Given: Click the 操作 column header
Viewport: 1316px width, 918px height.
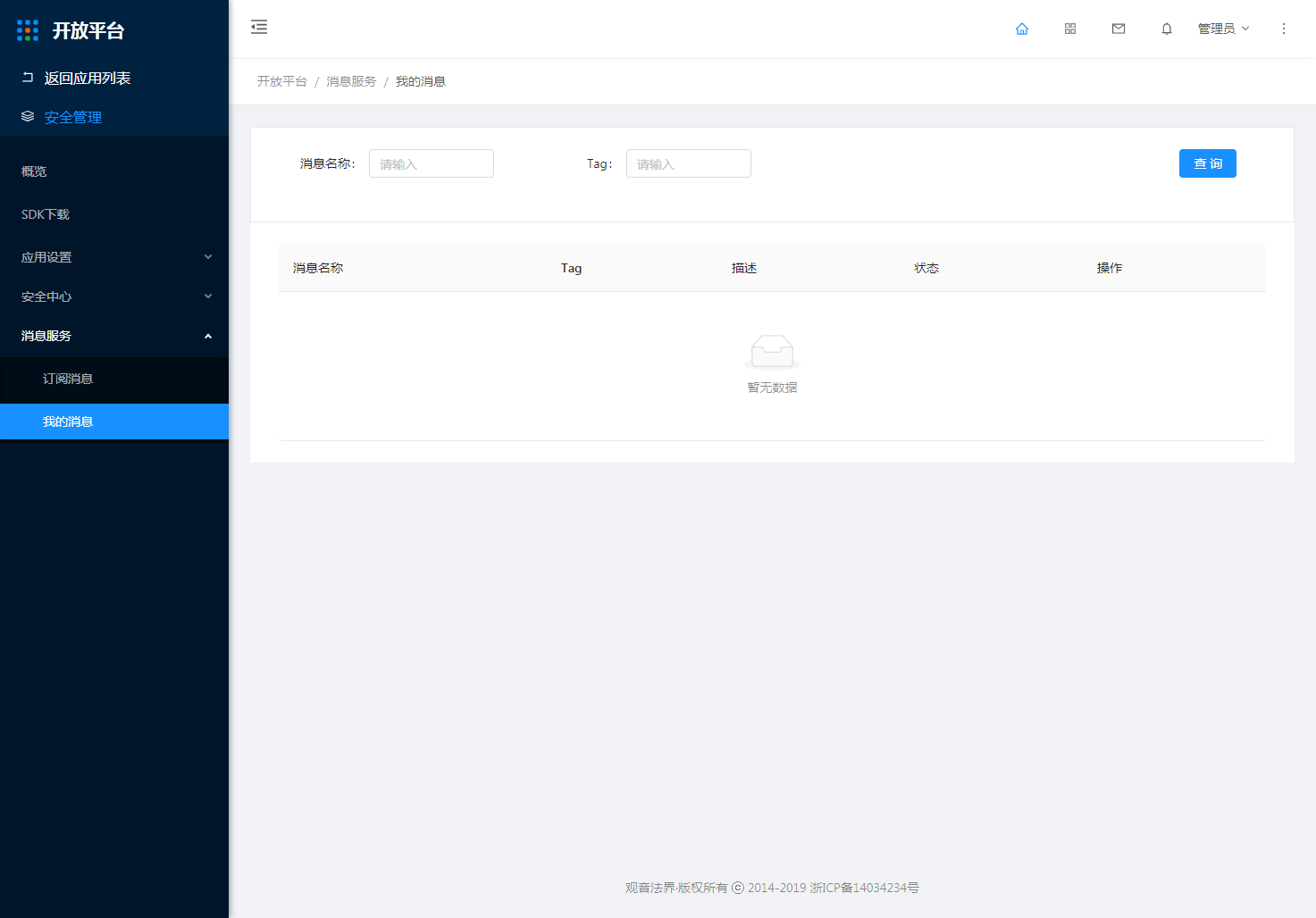Looking at the screenshot, I should [1110, 268].
